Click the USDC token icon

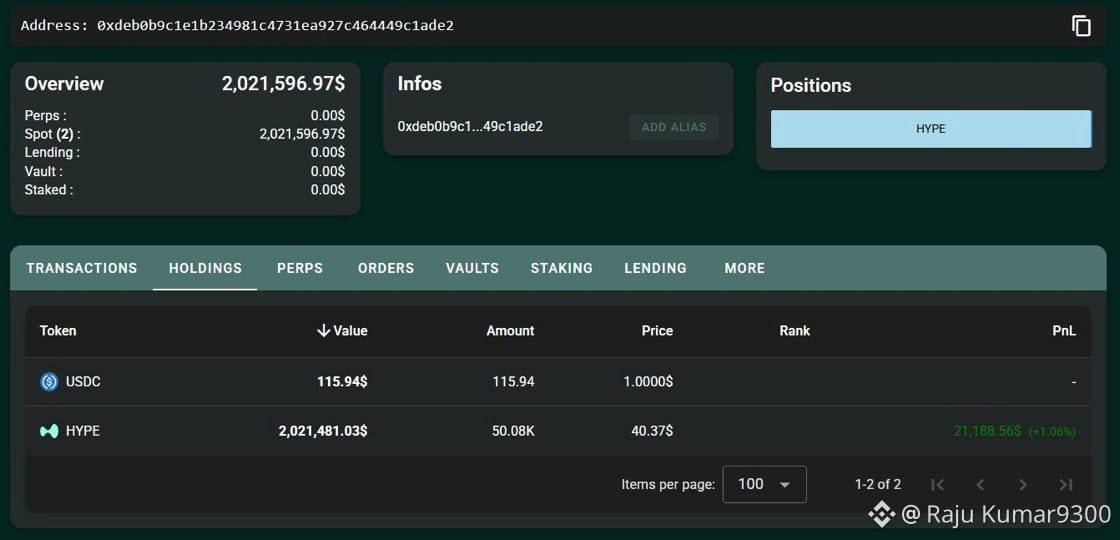49,382
